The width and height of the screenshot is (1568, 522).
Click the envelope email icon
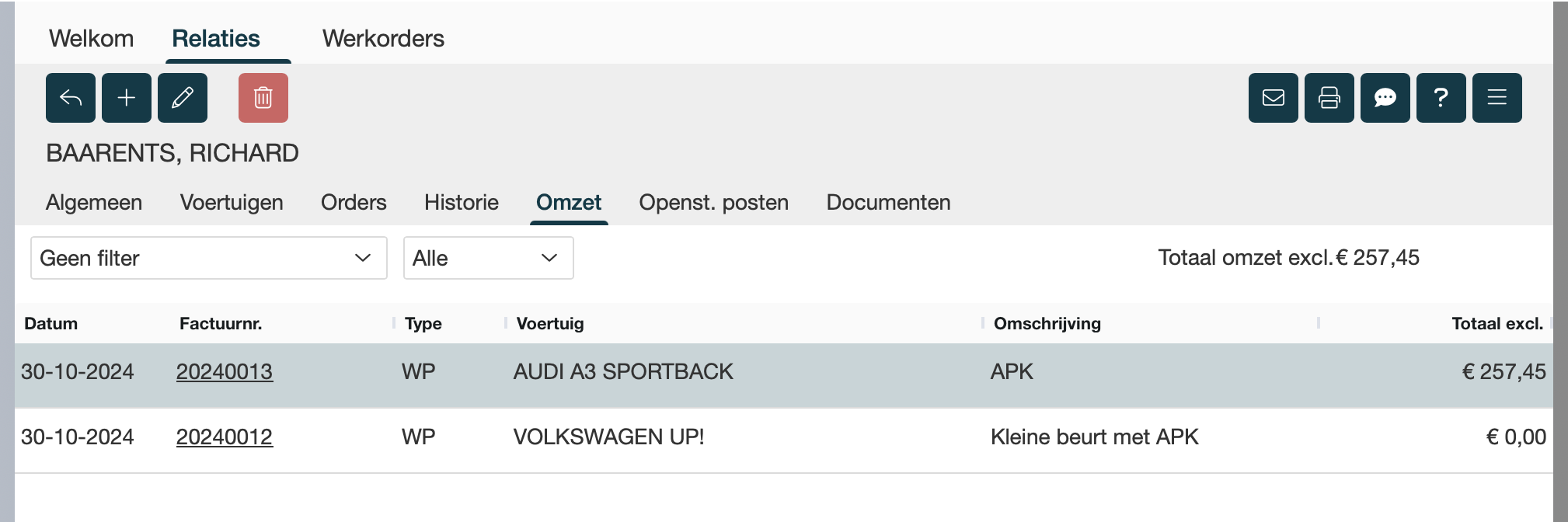click(1274, 98)
